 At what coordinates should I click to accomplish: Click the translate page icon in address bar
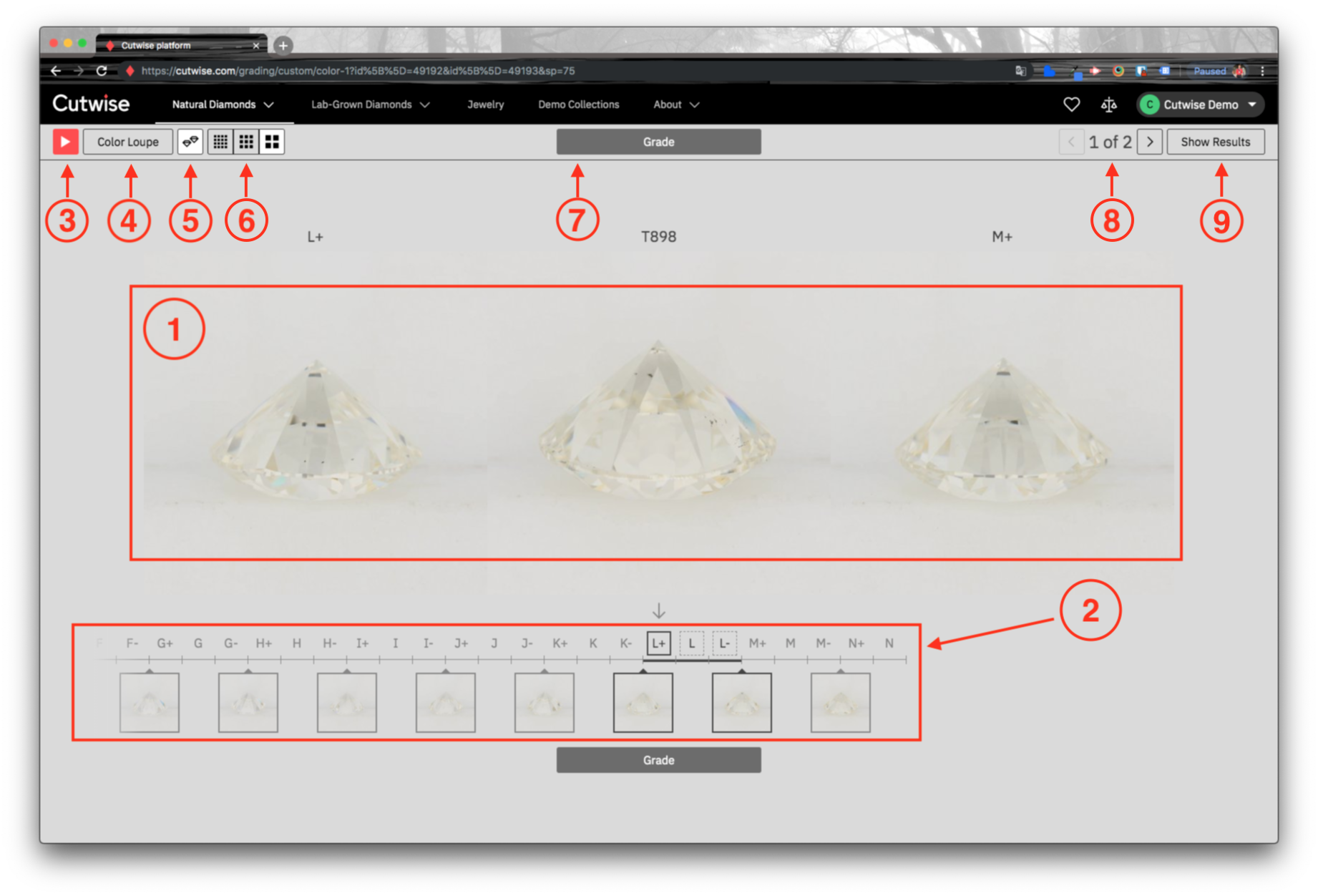pos(1020,71)
